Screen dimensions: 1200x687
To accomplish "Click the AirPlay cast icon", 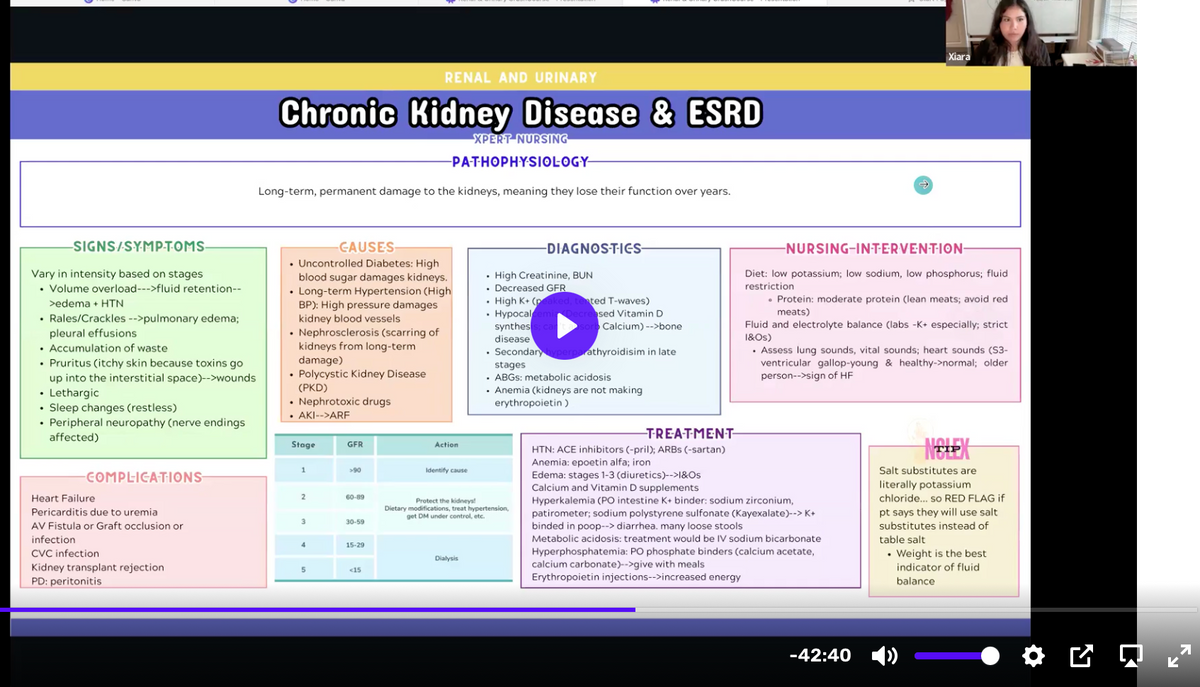I will coord(1131,656).
